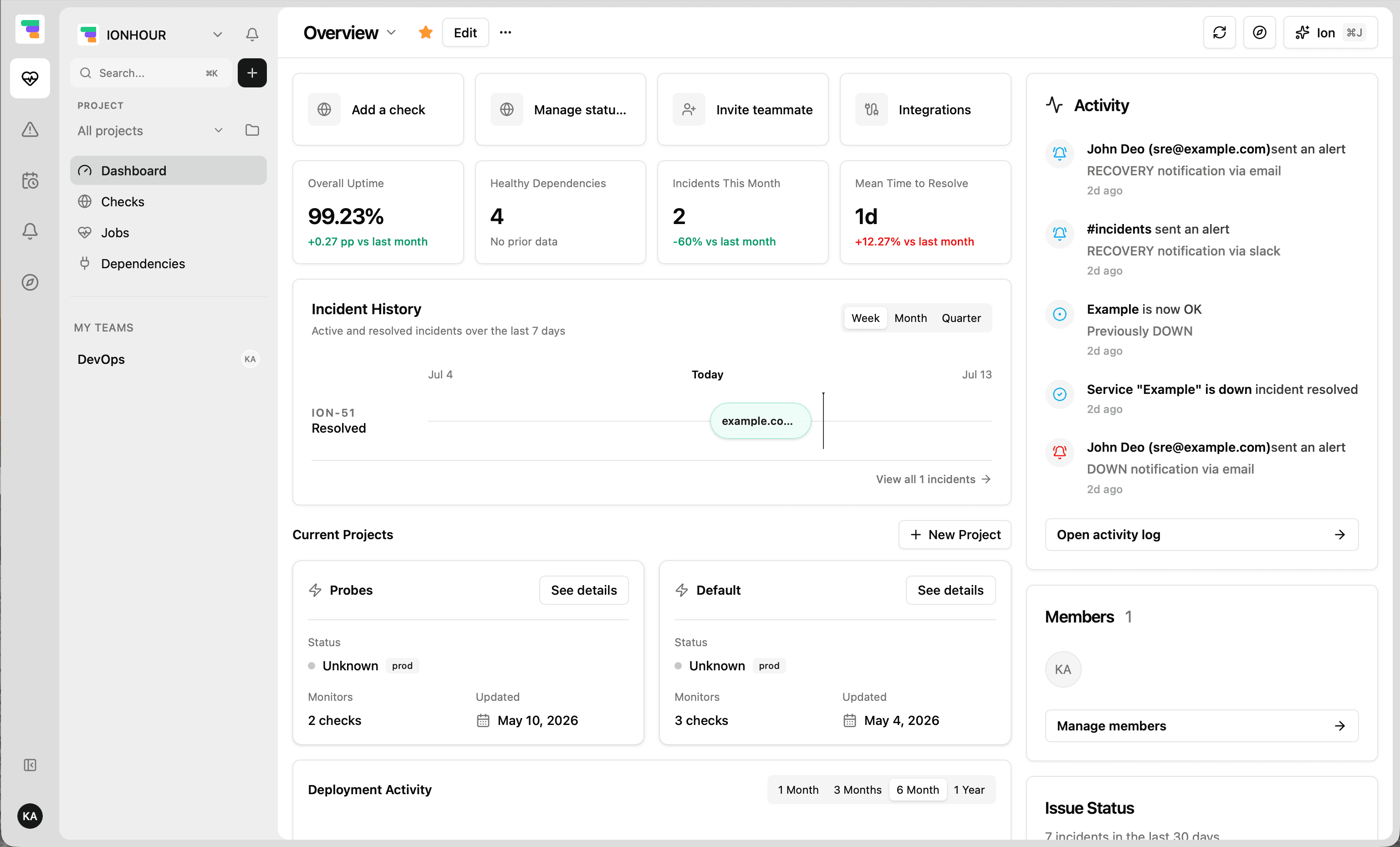
Task: Click the Search input field
Action: pyautogui.click(x=151, y=73)
